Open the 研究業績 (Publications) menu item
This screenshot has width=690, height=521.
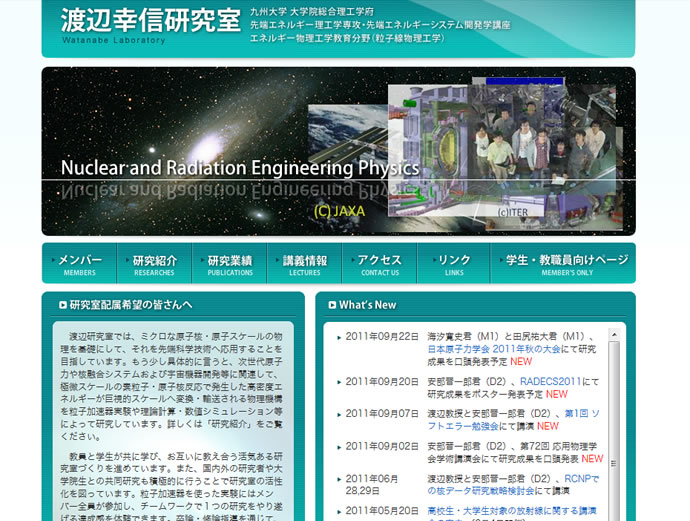click(x=230, y=264)
